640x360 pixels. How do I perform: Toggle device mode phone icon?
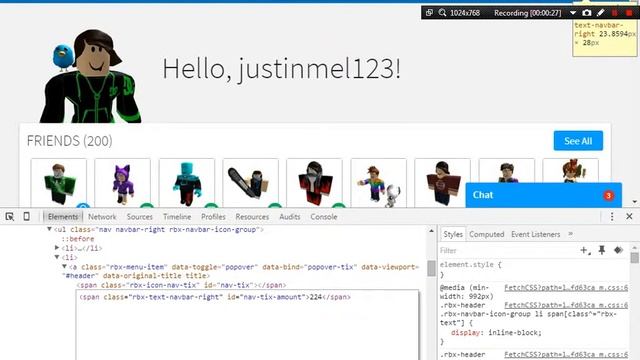(x=27, y=216)
